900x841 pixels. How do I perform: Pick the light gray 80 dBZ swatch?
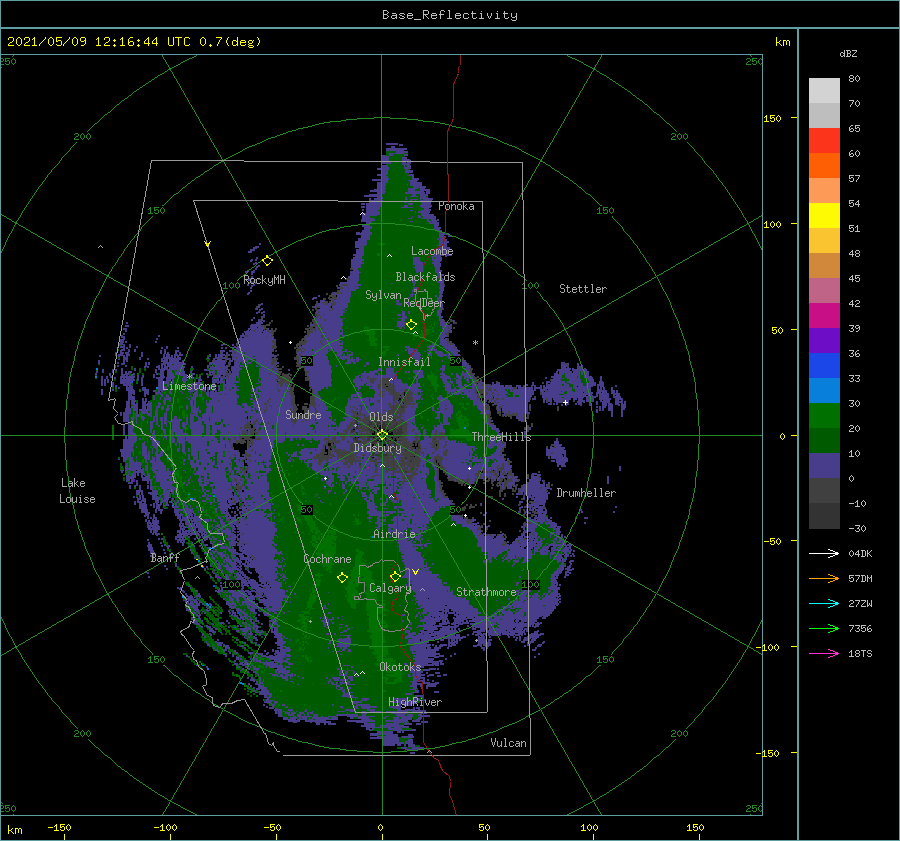(x=824, y=90)
